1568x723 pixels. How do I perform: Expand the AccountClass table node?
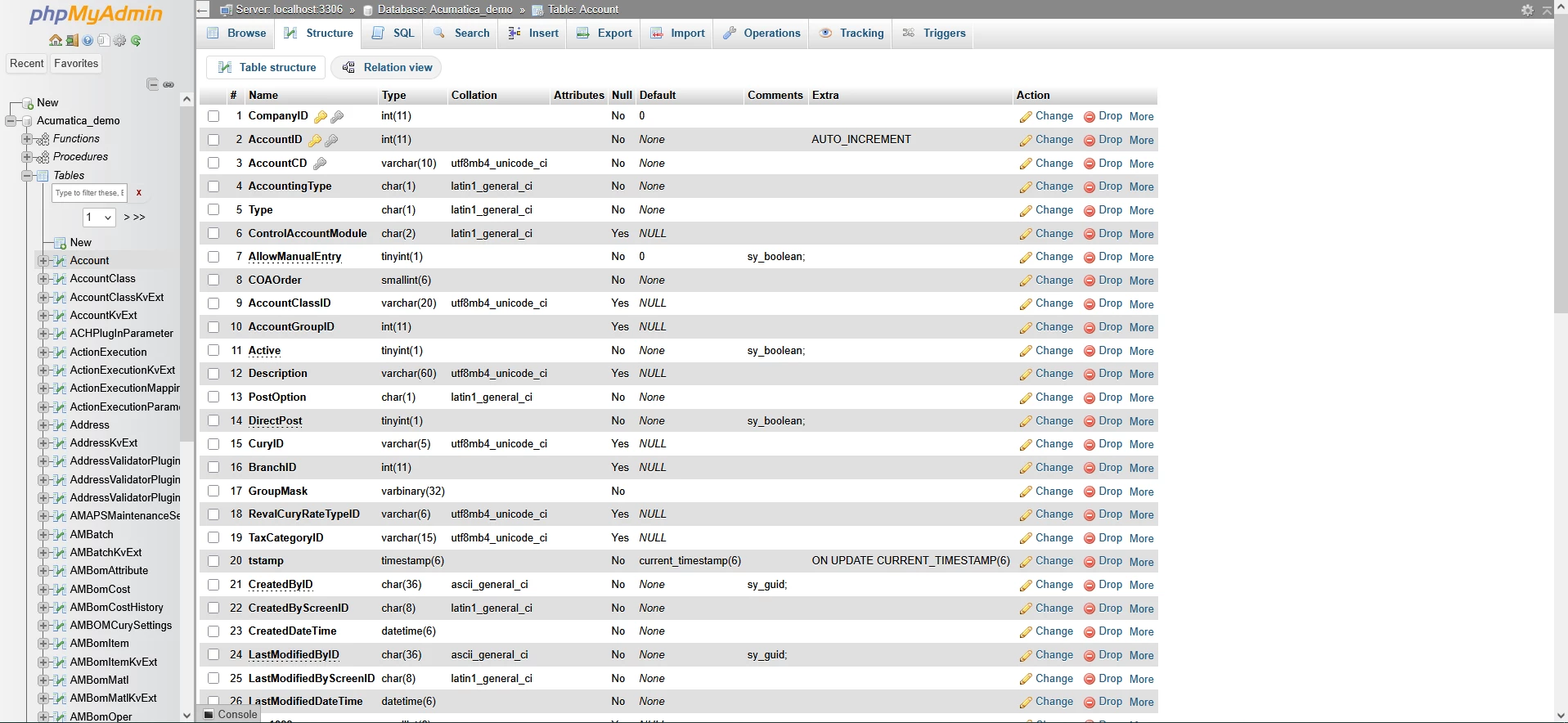pos(43,279)
